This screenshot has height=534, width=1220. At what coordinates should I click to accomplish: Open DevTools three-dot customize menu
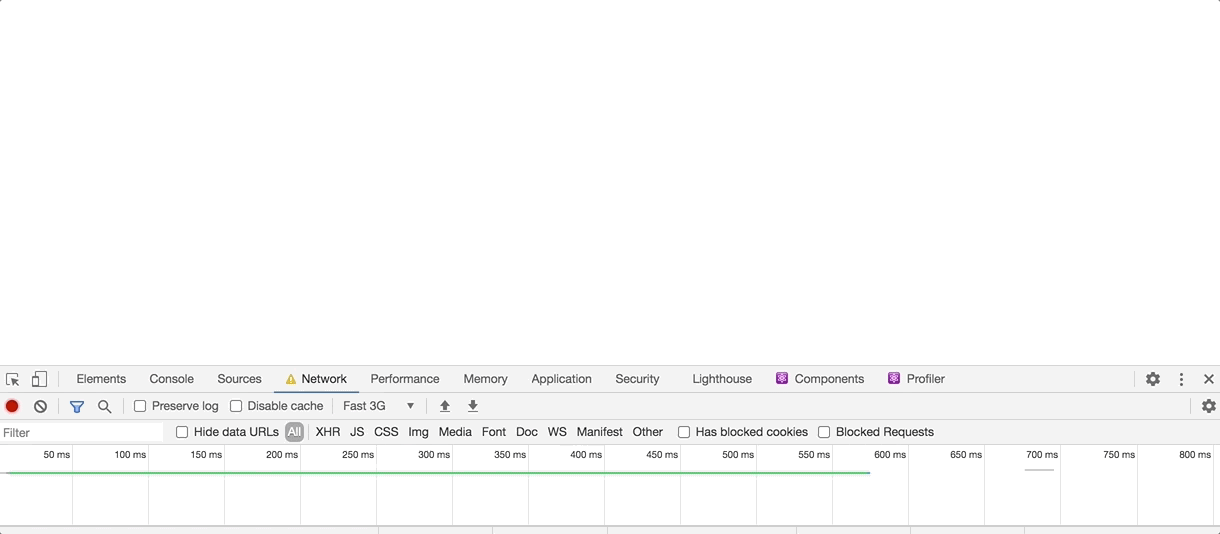point(1181,379)
